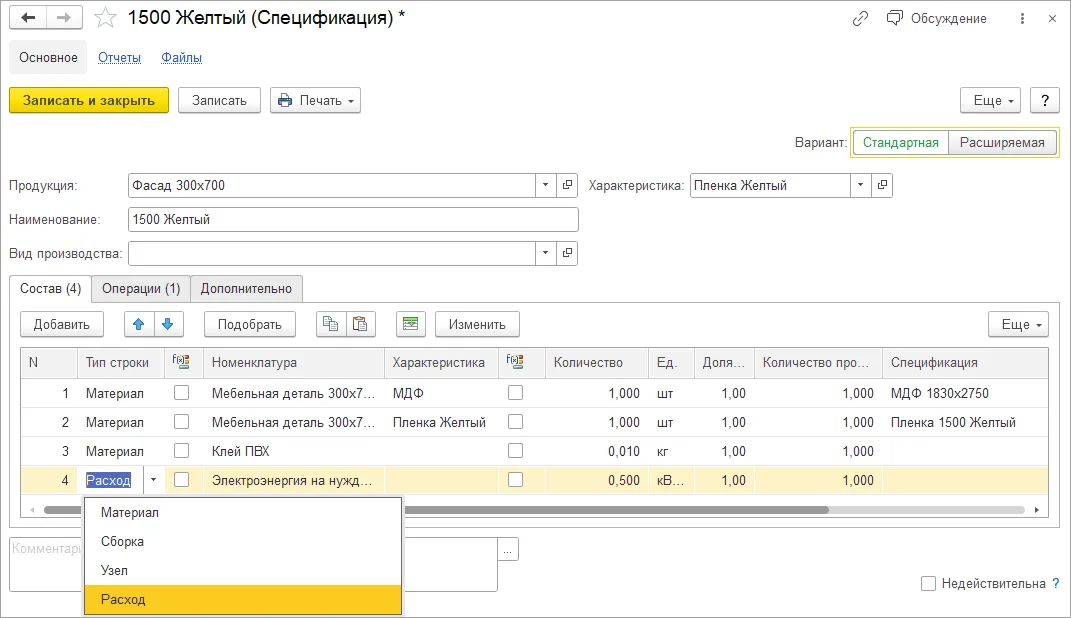Viewport: 1071px width, 618px height.
Task: Enable Недействительна checkbox
Action: [928, 583]
